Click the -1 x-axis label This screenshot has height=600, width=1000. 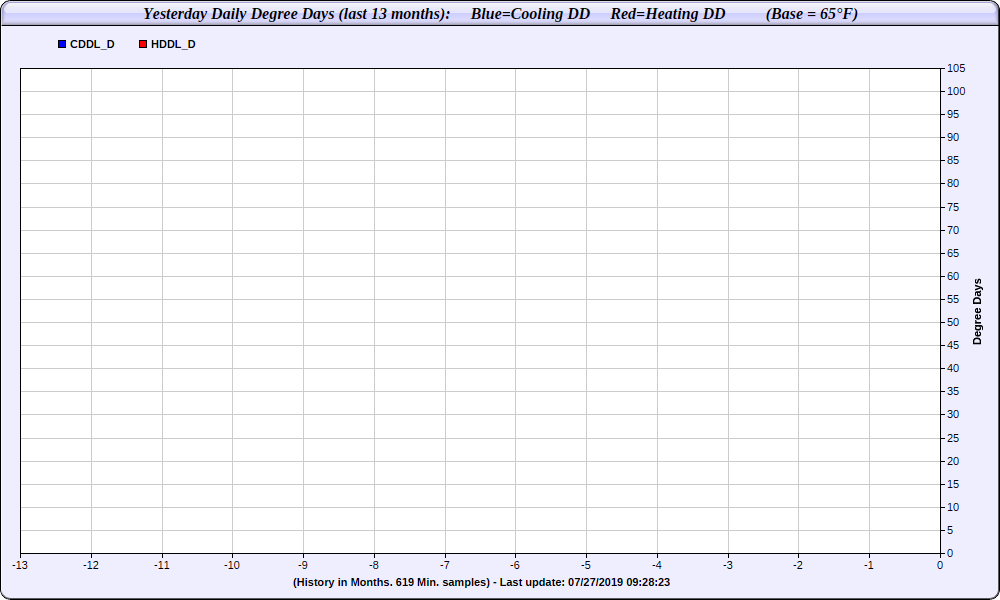pyautogui.click(x=869, y=565)
